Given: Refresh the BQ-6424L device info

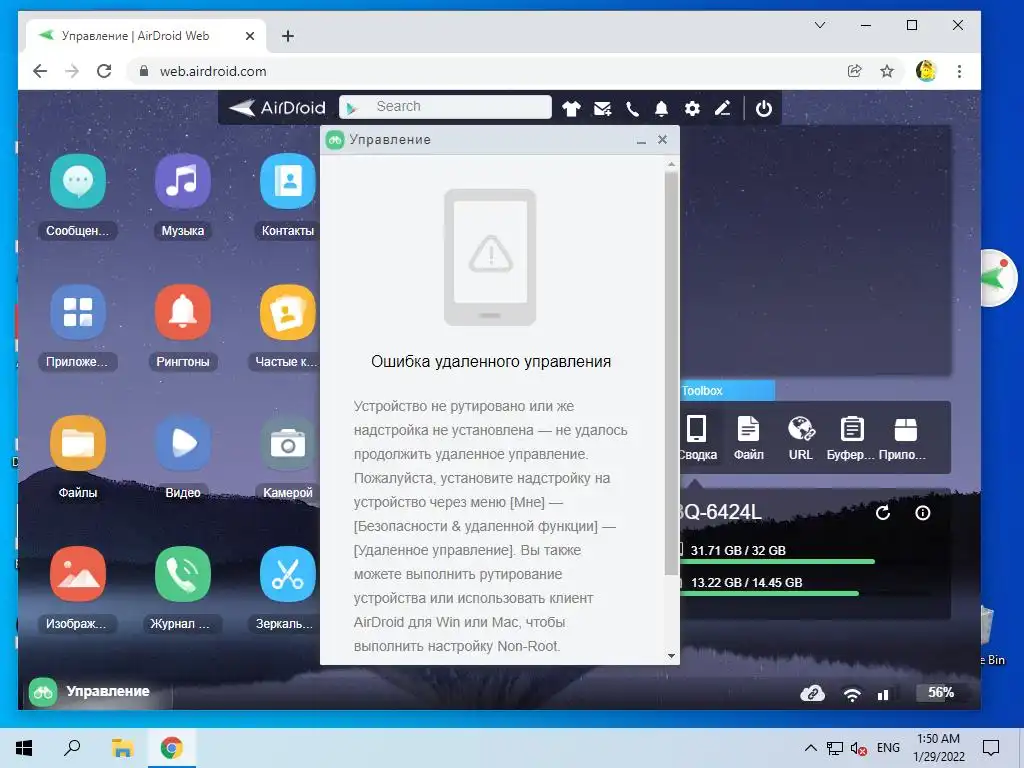Looking at the screenshot, I should tap(883, 513).
